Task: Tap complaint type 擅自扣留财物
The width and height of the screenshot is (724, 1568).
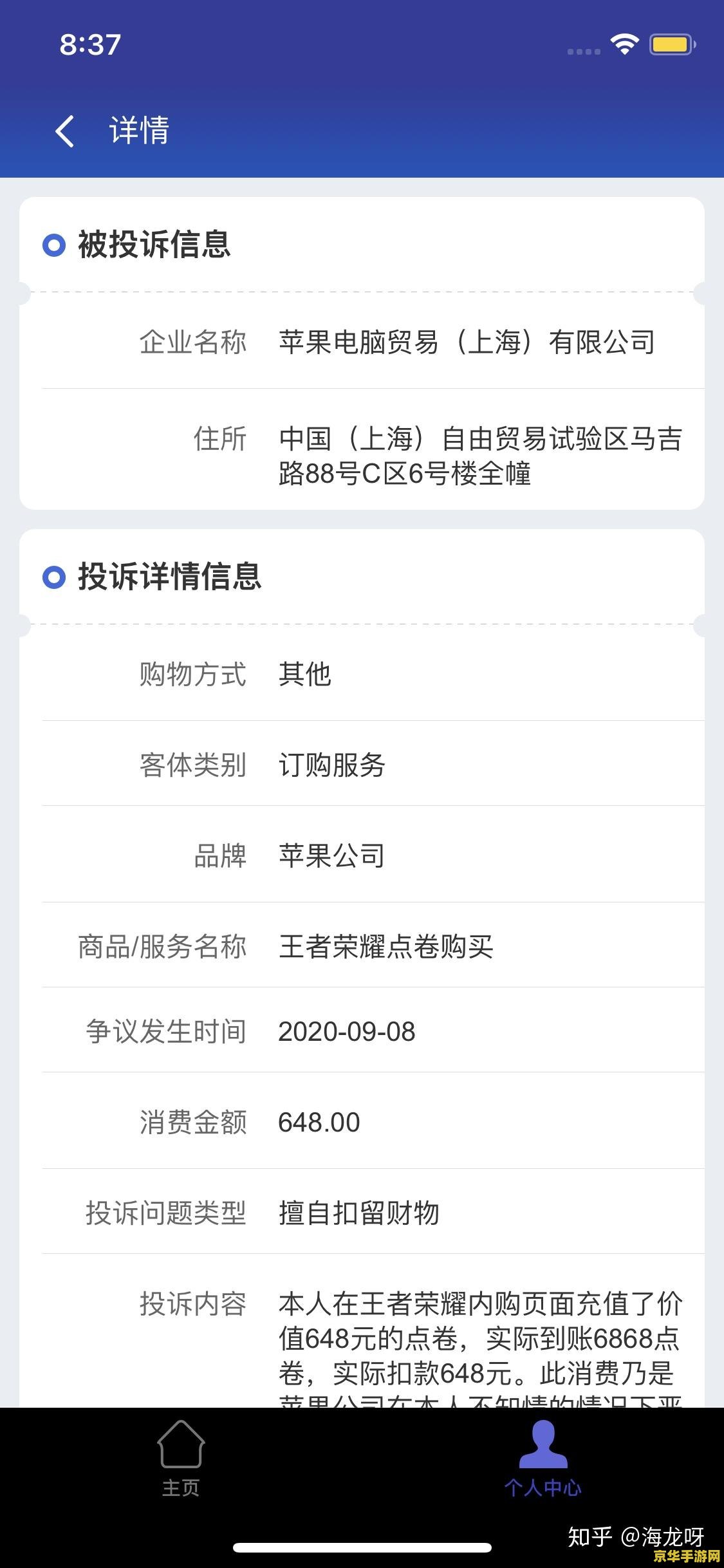Action: click(x=359, y=1213)
